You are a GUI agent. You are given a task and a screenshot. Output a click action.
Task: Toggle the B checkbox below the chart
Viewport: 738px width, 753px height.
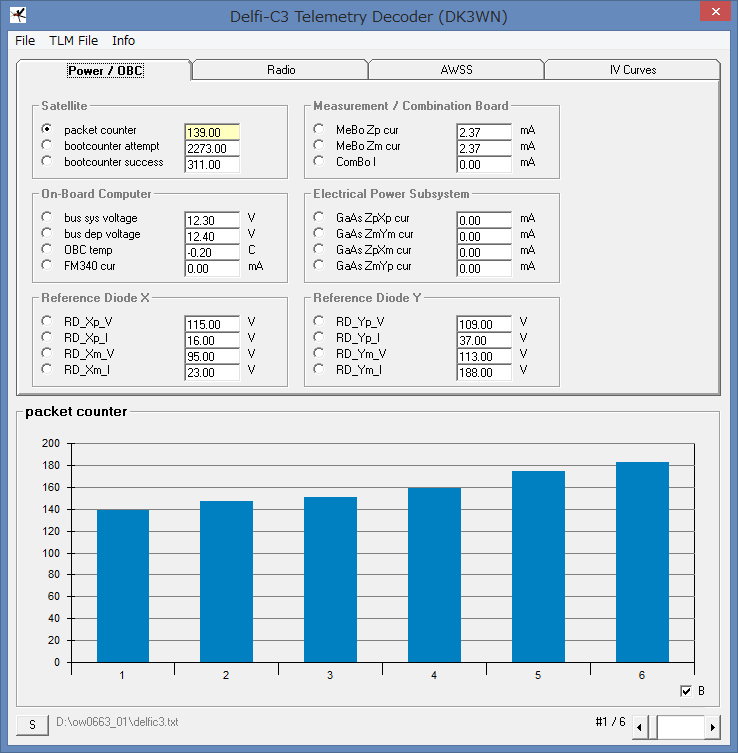point(686,691)
